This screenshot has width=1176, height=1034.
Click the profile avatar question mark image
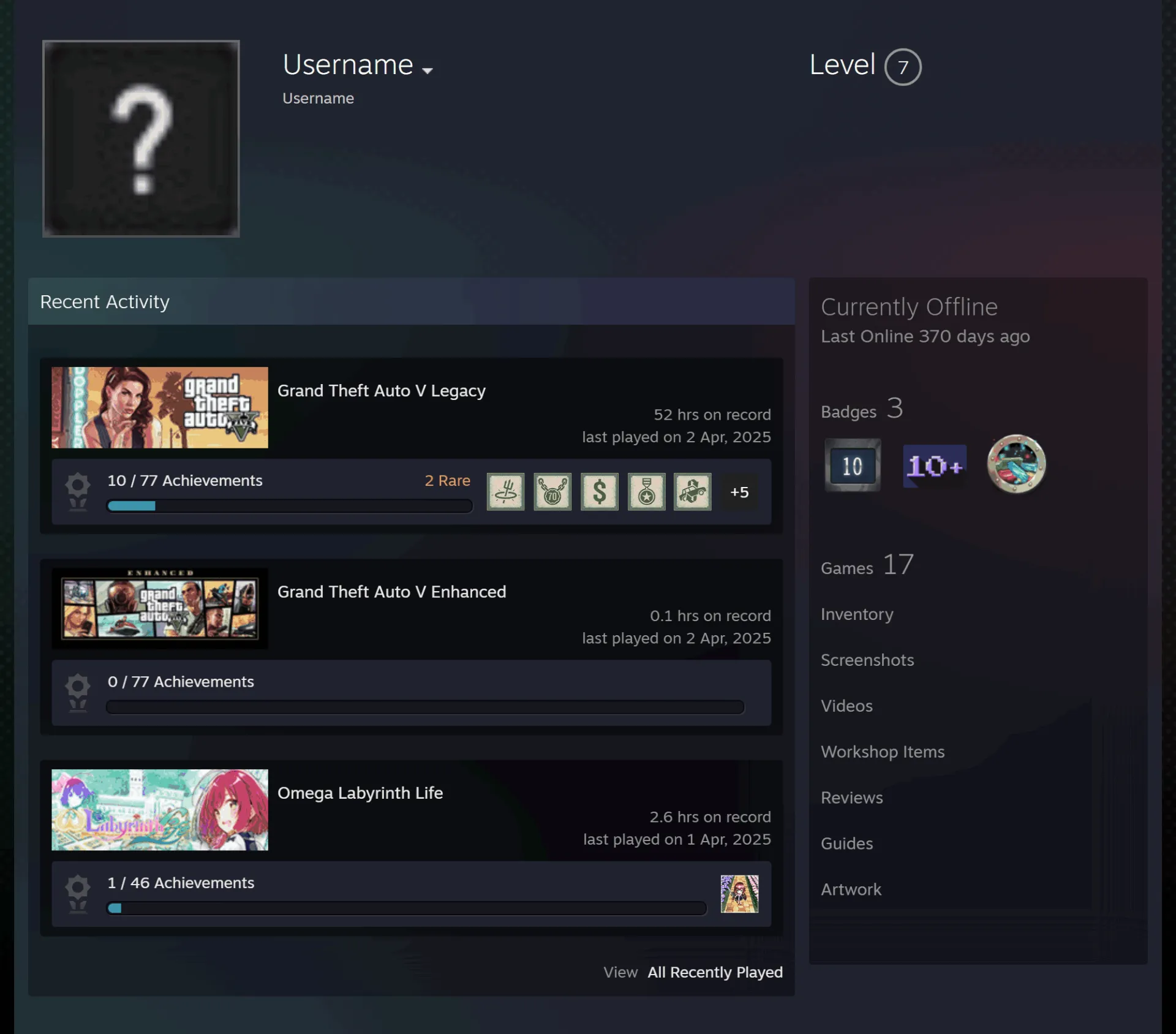point(141,138)
